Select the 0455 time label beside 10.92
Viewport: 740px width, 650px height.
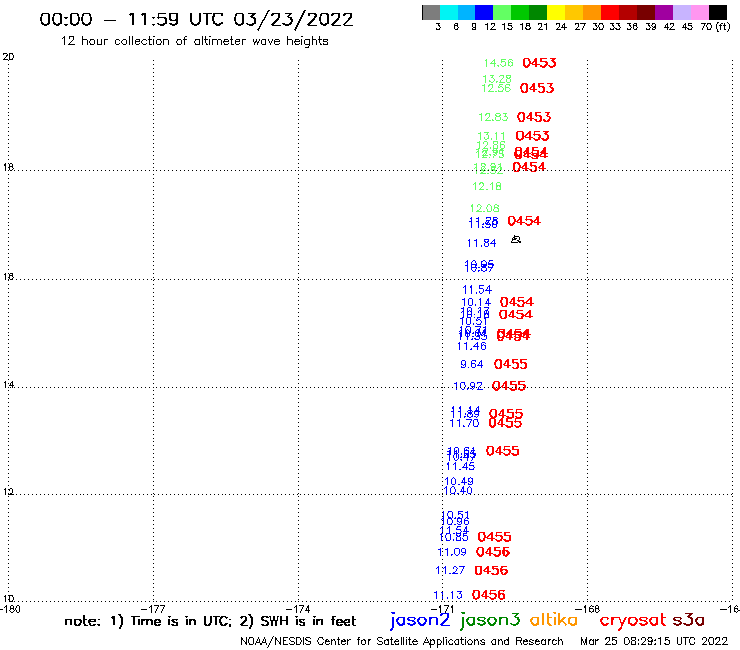click(509, 386)
